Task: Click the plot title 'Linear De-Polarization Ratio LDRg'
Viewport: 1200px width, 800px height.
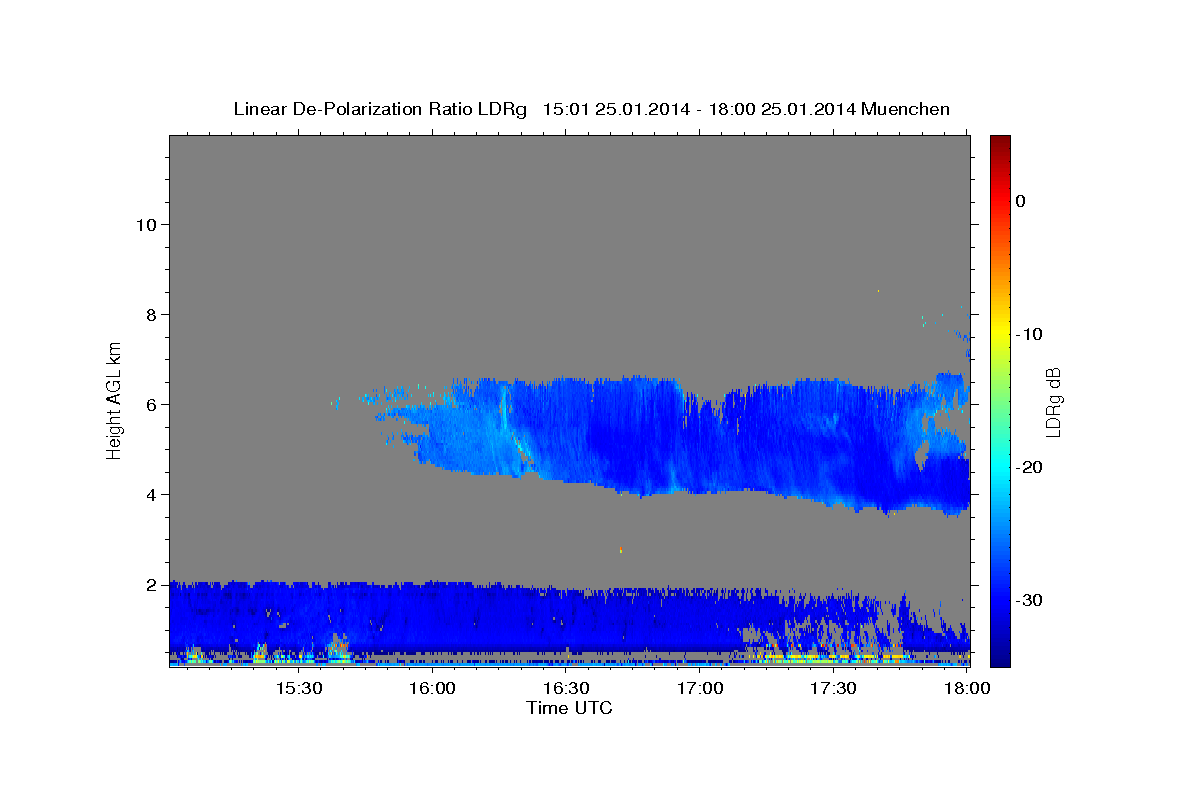Action: click(x=379, y=109)
